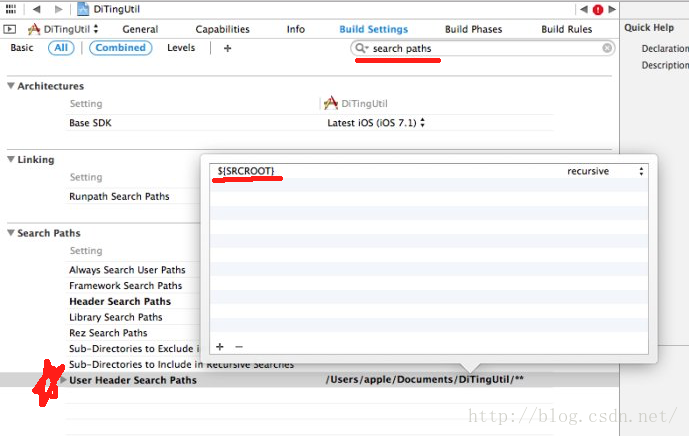Focus the search paths filter field
The height and width of the screenshot is (436, 689).
tap(482, 48)
